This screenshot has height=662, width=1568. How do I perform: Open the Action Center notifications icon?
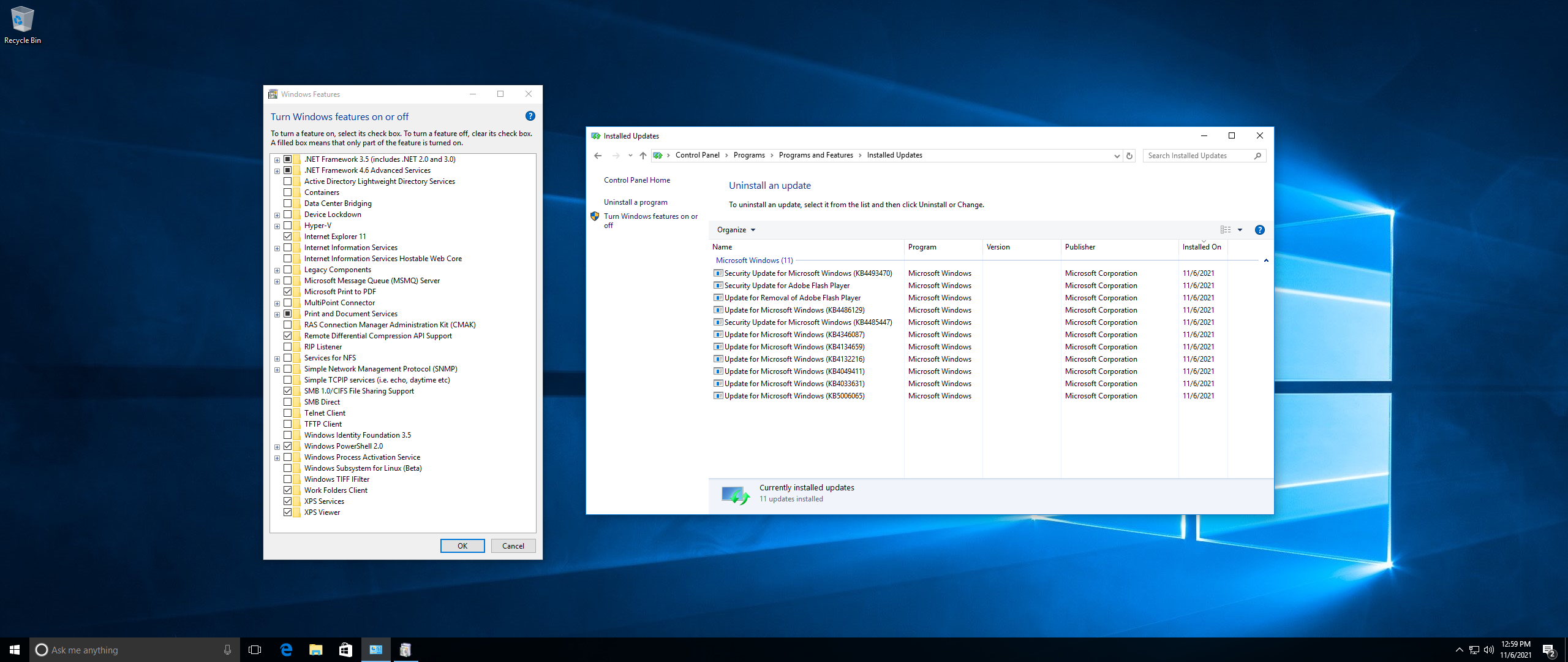point(1548,650)
